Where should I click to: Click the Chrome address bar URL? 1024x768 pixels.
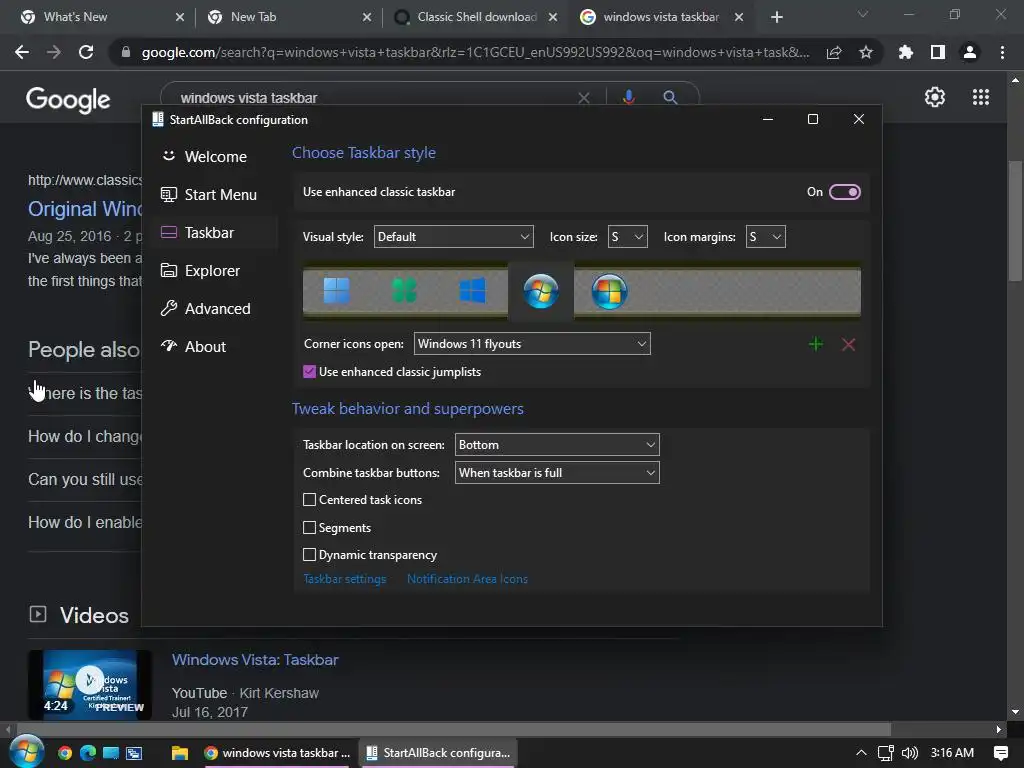point(475,52)
